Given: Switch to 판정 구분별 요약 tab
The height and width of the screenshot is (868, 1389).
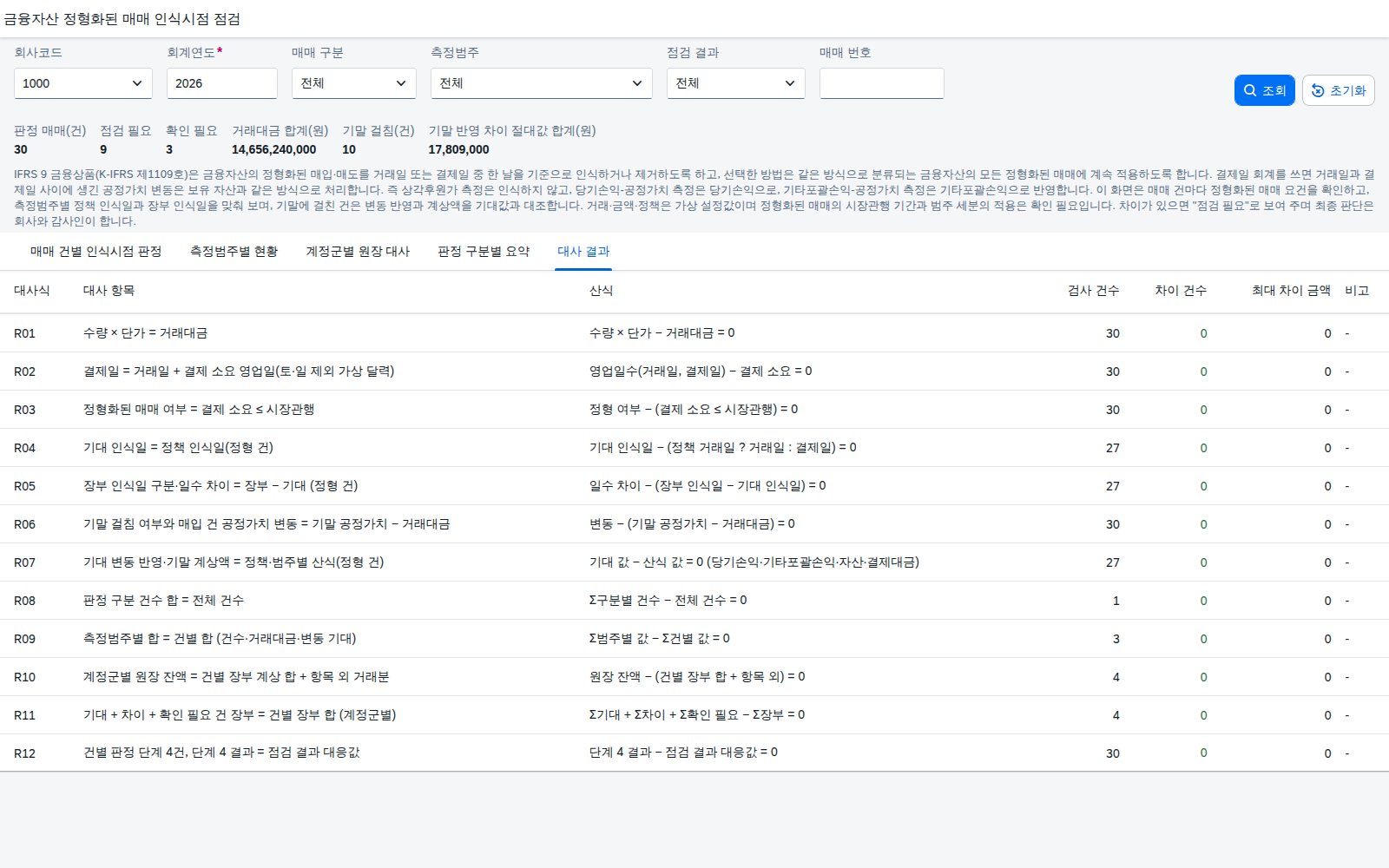Looking at the screenshot, I should (484, 252).
